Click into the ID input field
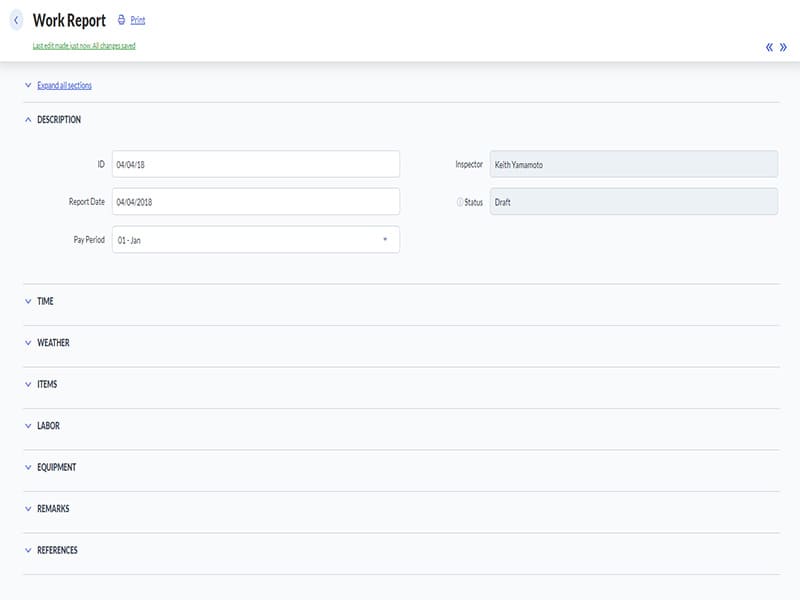The width and height of the screenshot is (800, 600). 255,164
